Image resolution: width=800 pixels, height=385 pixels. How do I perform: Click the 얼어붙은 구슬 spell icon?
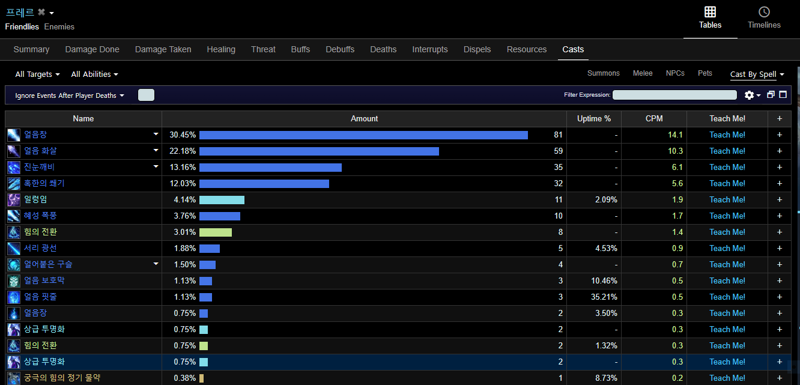pyautogui.click(x=14, y=265)
